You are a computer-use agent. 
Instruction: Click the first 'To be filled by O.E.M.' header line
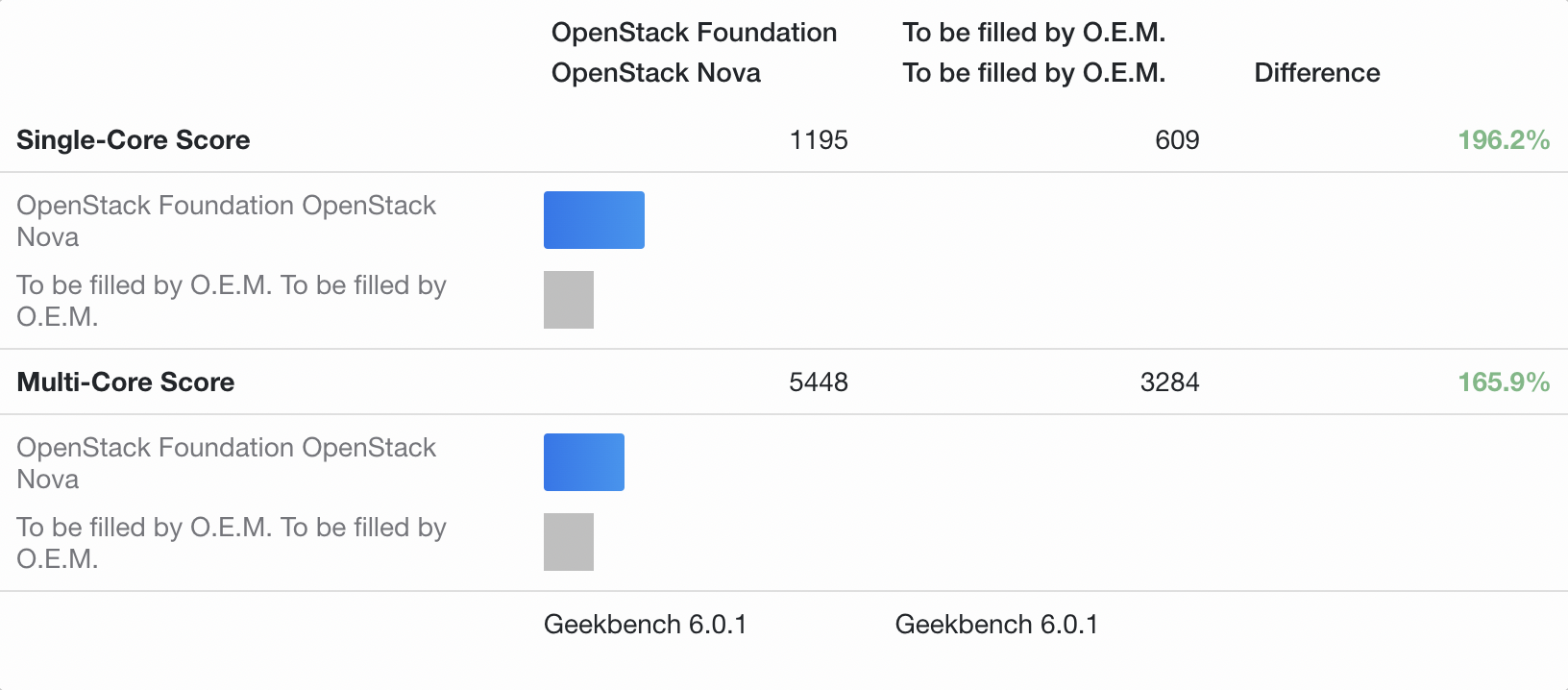click(x=1034, y=33)
